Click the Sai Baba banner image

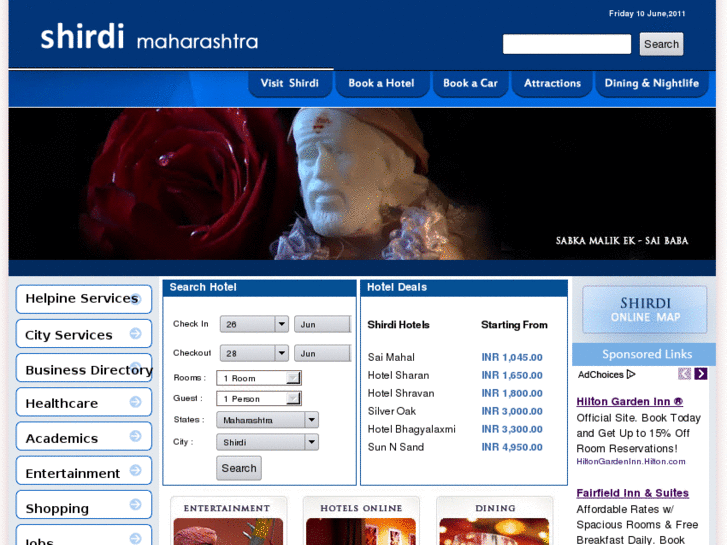362,184
